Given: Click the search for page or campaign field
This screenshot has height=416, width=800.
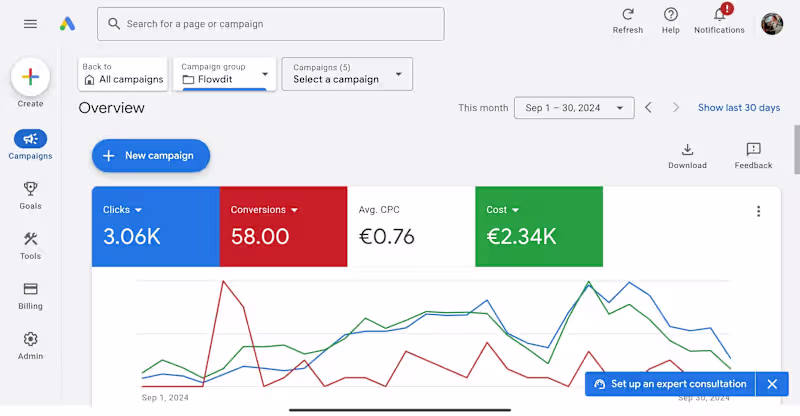Looking at the screenshot, I should 270,24.
